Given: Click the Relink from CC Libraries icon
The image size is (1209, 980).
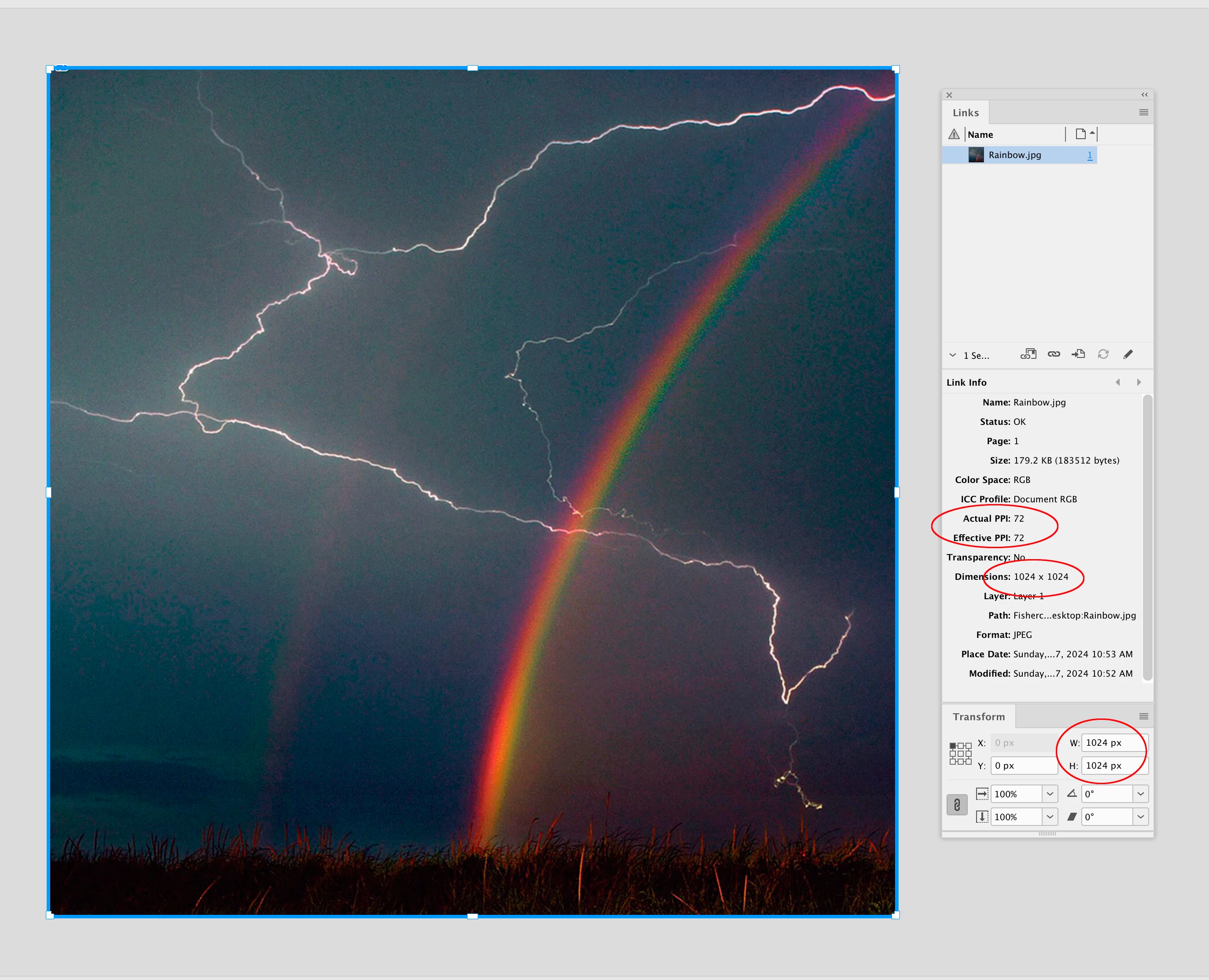Looking at the screenshot, I should pyautogui.click(x=1028, y=354).
